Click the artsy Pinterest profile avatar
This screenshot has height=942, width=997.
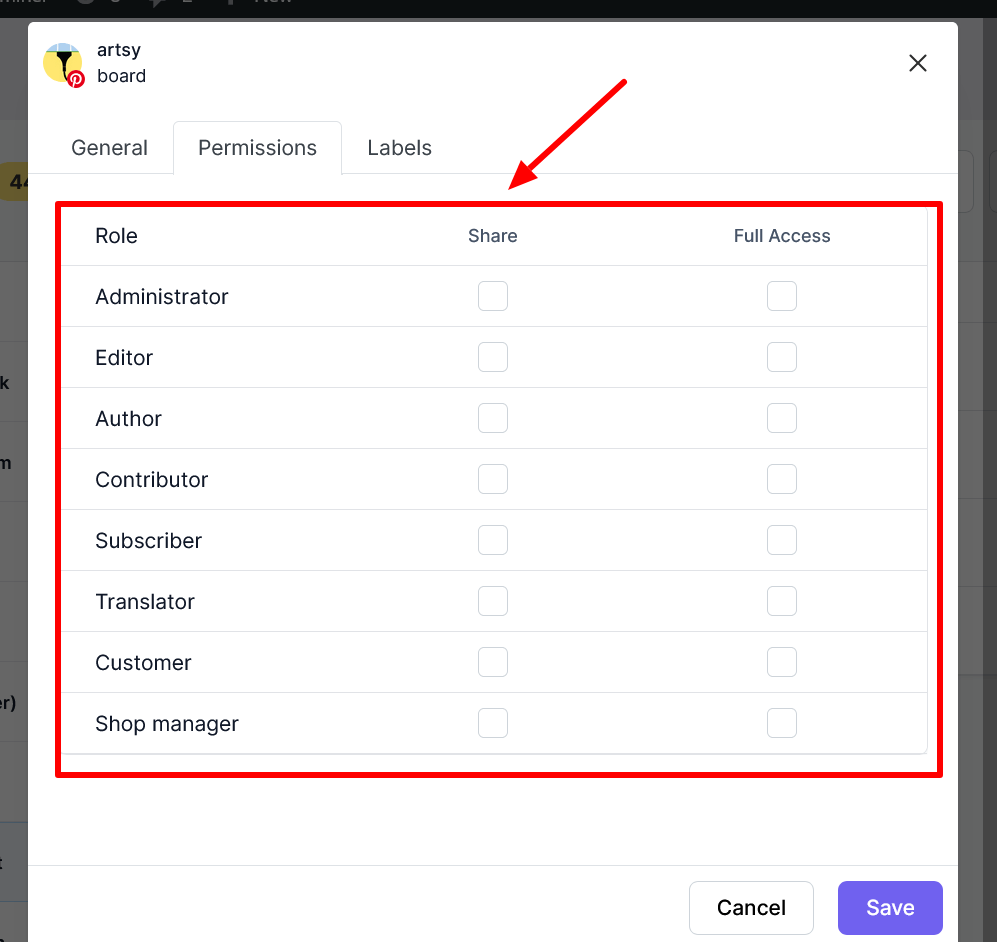[64, 64]
